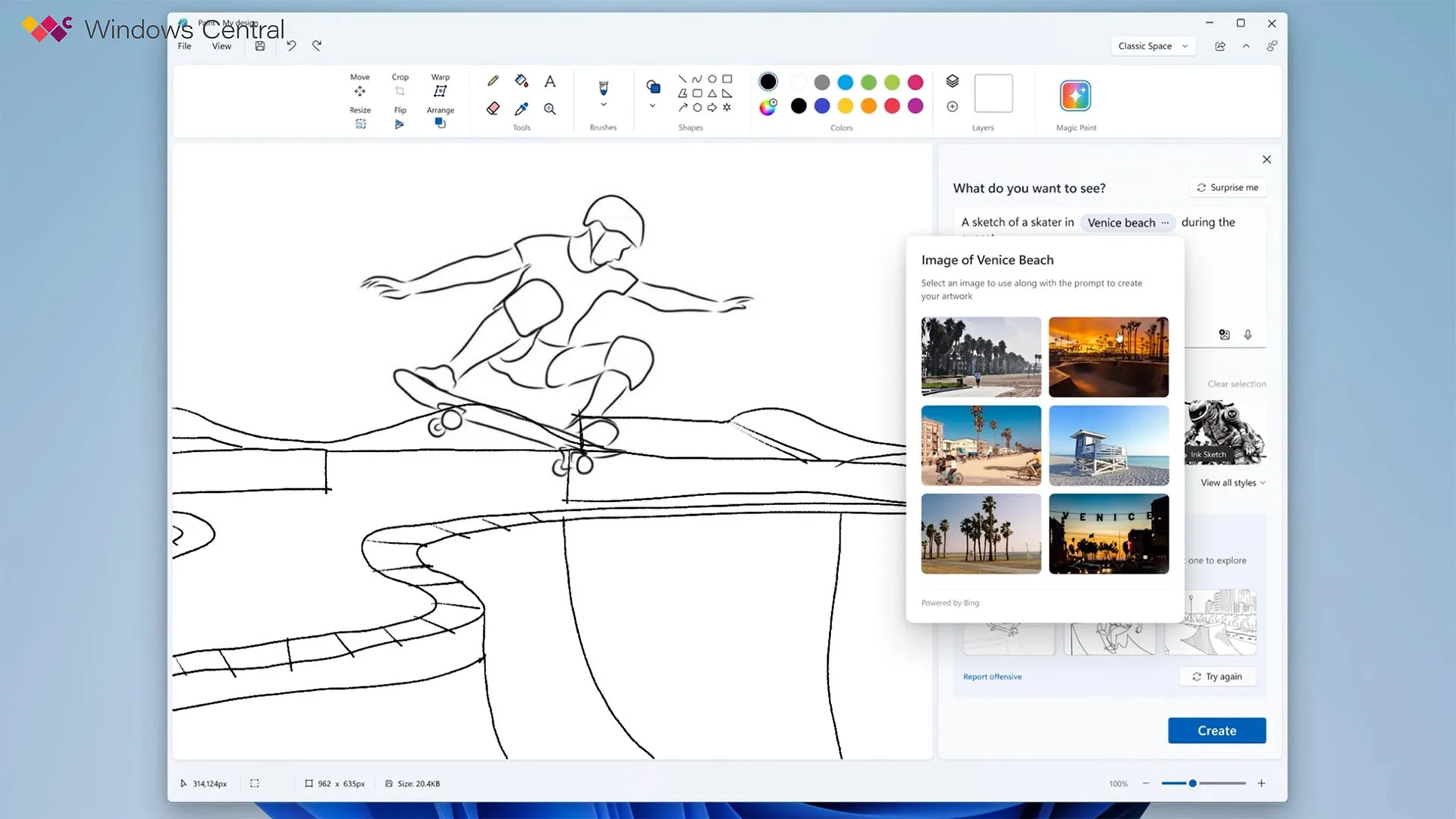Open the Magic Paint feature
Screen dimensions: 1456x819
click(1075, 95)
